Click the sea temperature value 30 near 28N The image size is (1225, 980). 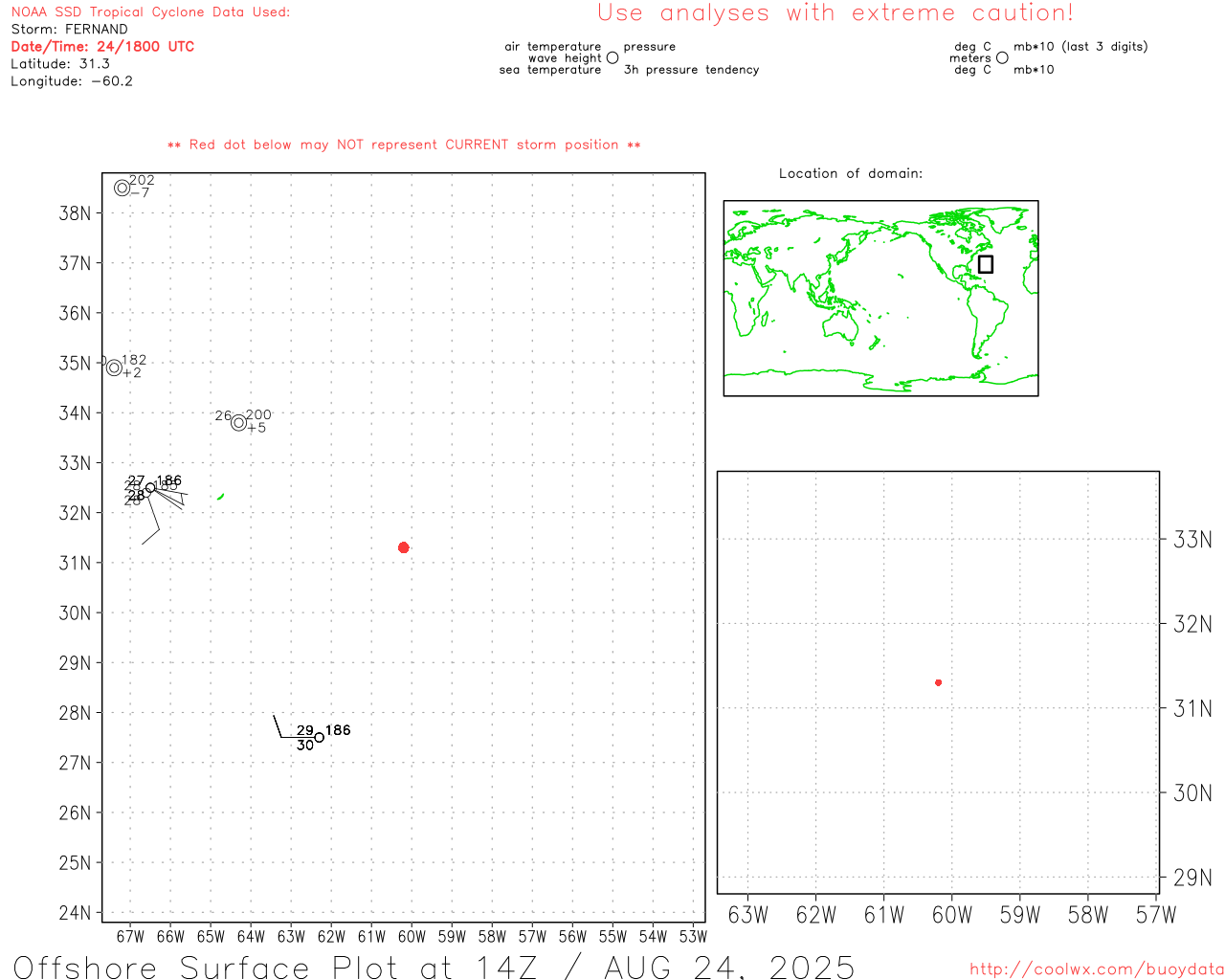305,746
